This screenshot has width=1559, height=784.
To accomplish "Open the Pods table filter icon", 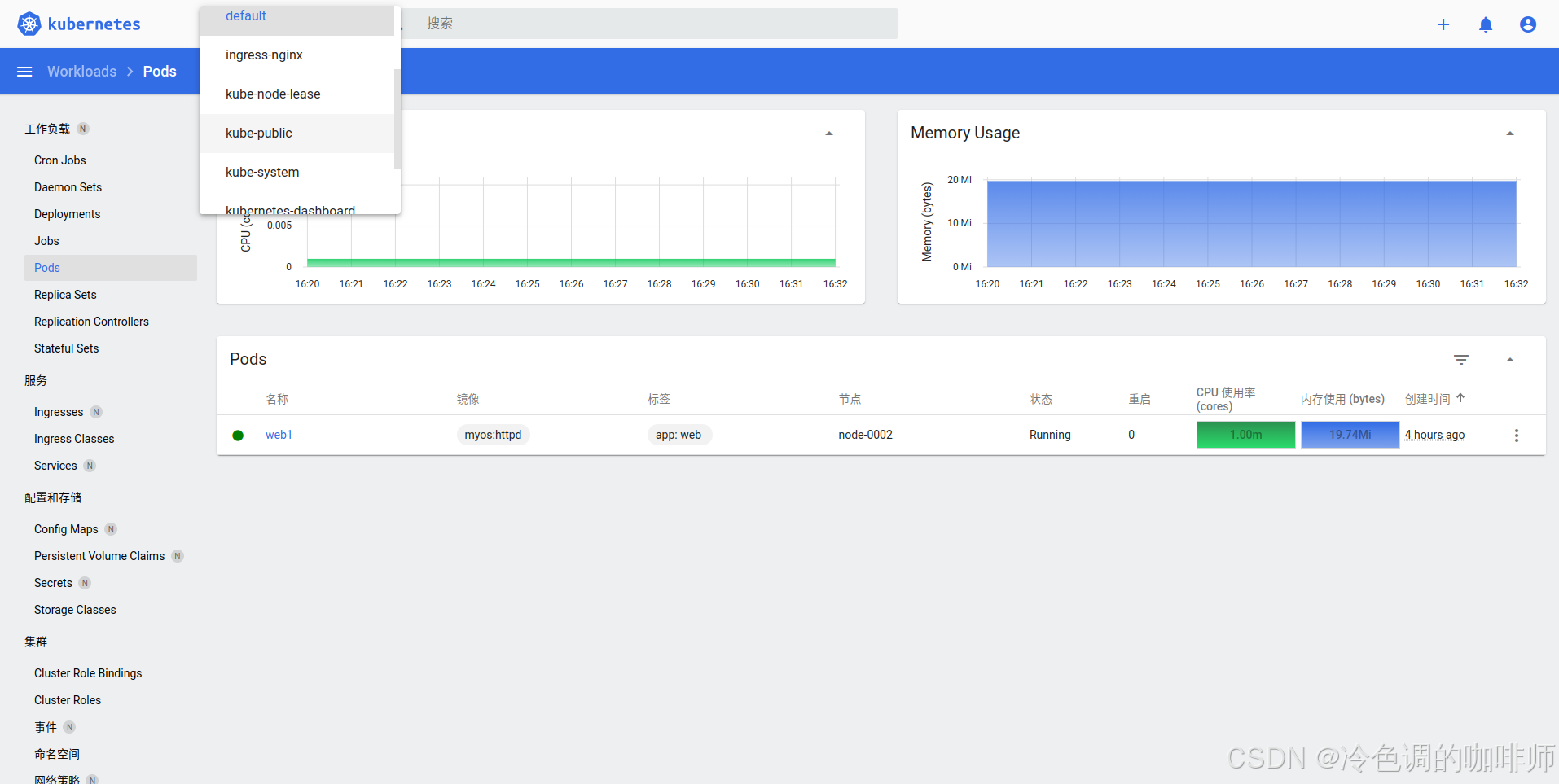I will point(1461,359).
